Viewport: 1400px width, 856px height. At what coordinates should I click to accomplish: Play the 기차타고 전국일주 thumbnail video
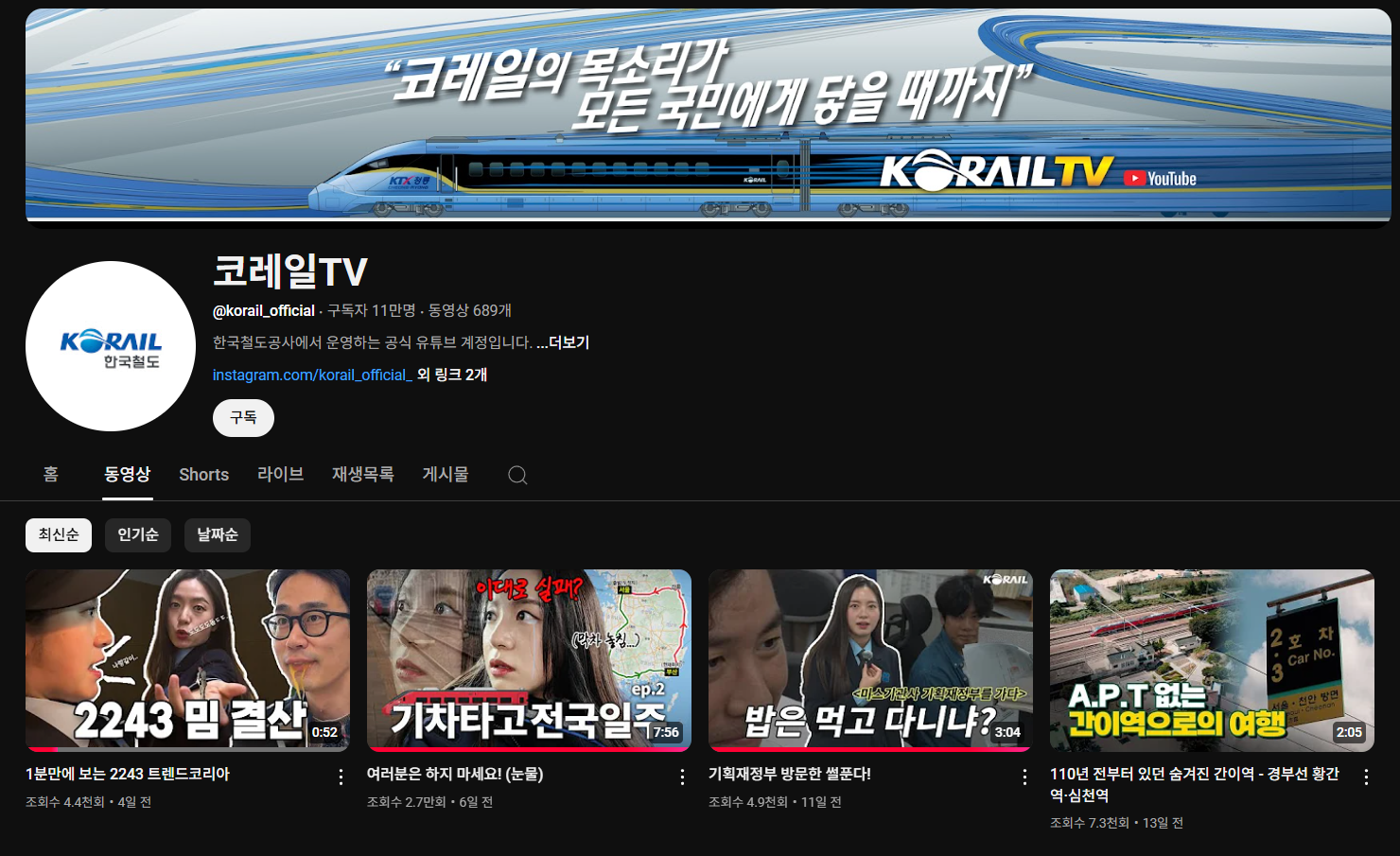click(x=529, y=660)
